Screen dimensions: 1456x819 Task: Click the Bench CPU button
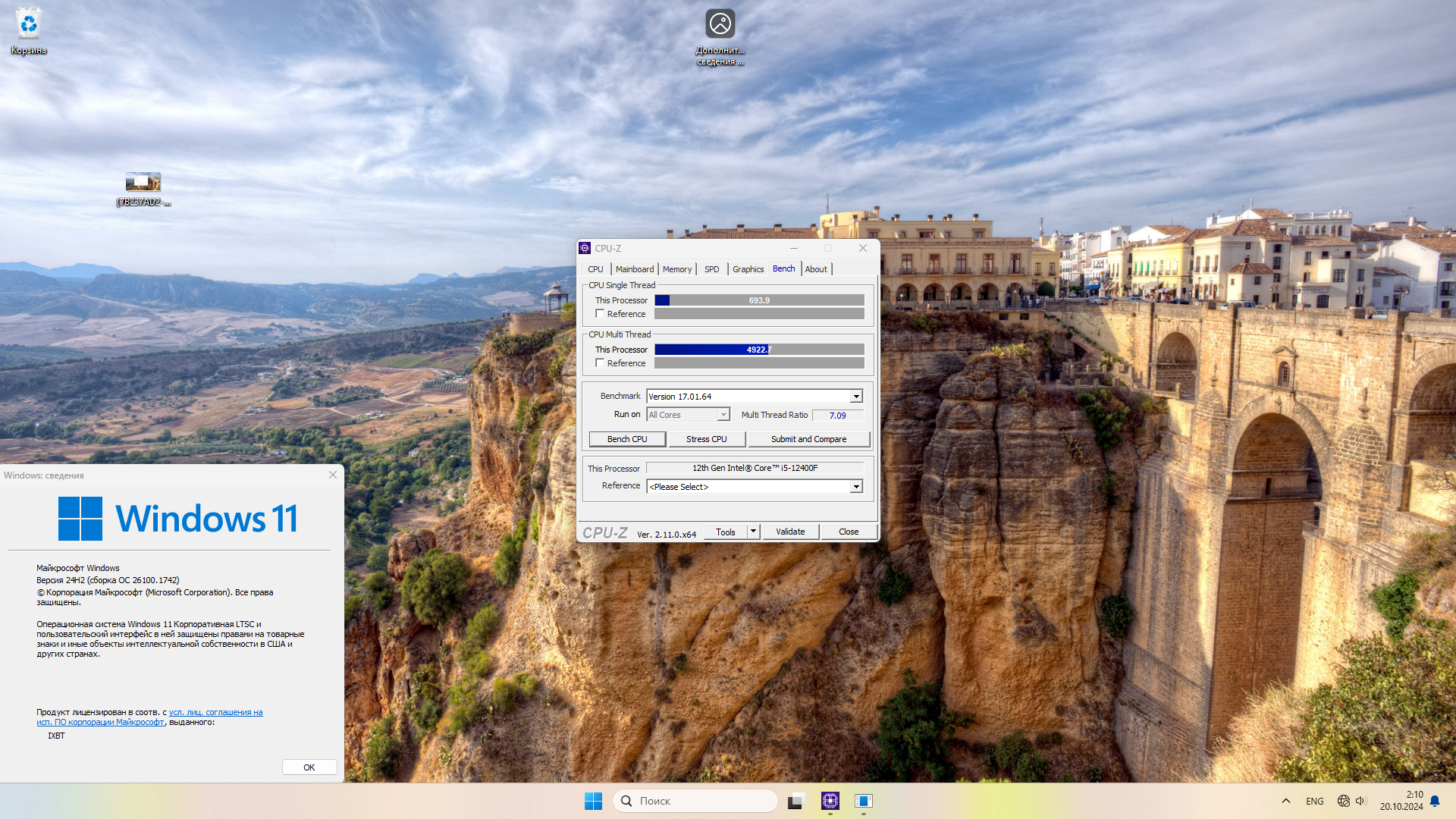pyautogui.click(x=627, y=439)
